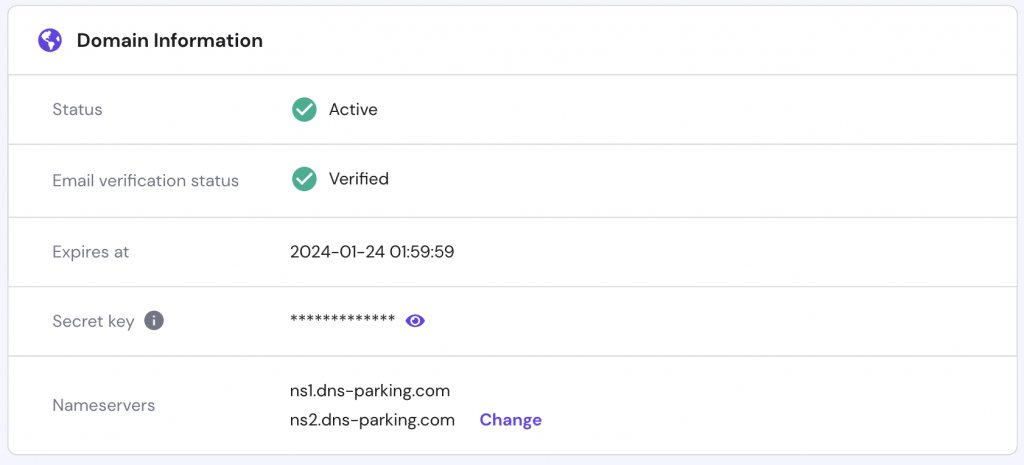
Task: Click the purple globe icon
Action: pyautogui.click(x=50, y=41)
